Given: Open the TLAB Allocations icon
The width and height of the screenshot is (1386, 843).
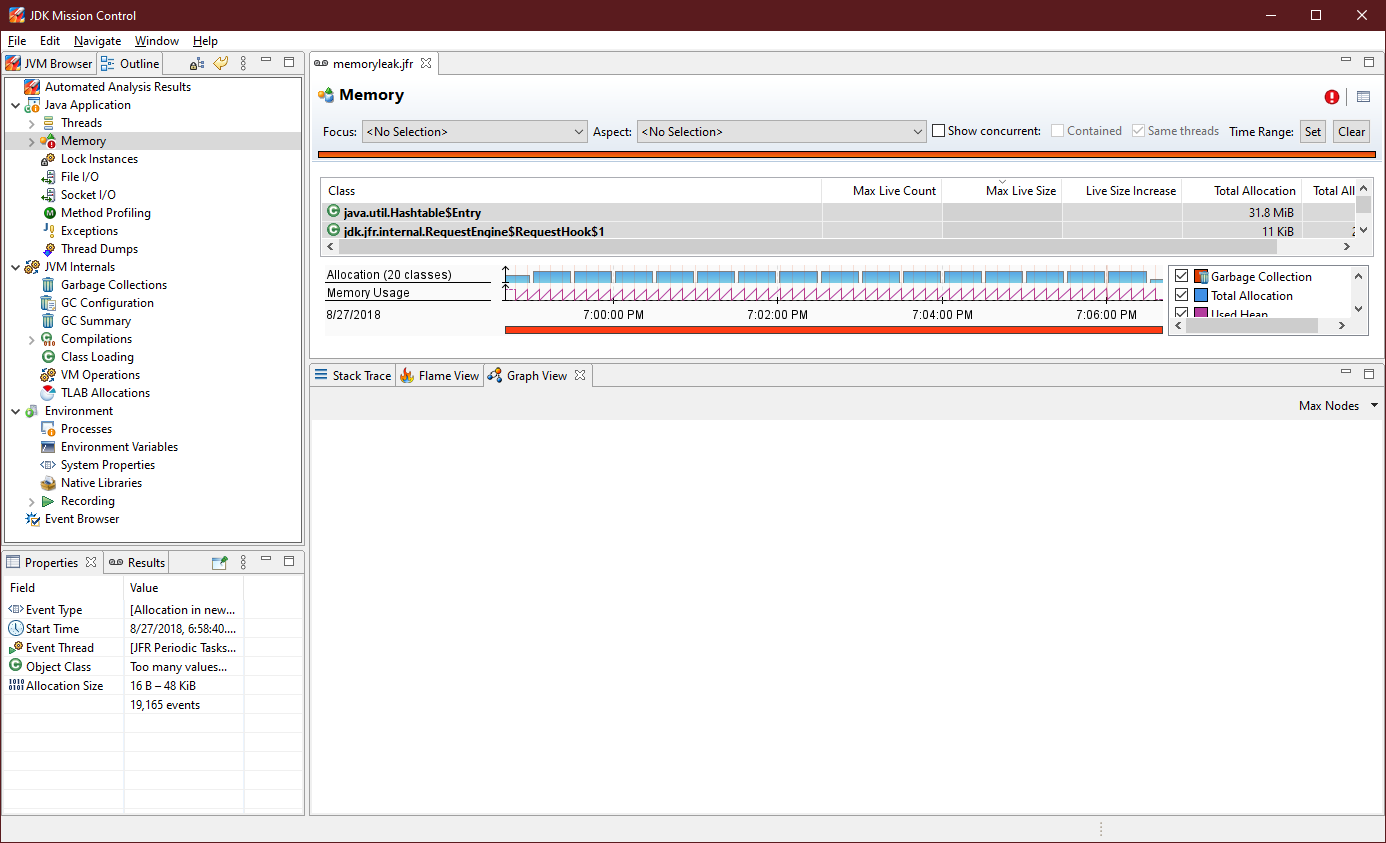Looking at the screenshot, I should (48, 393).
